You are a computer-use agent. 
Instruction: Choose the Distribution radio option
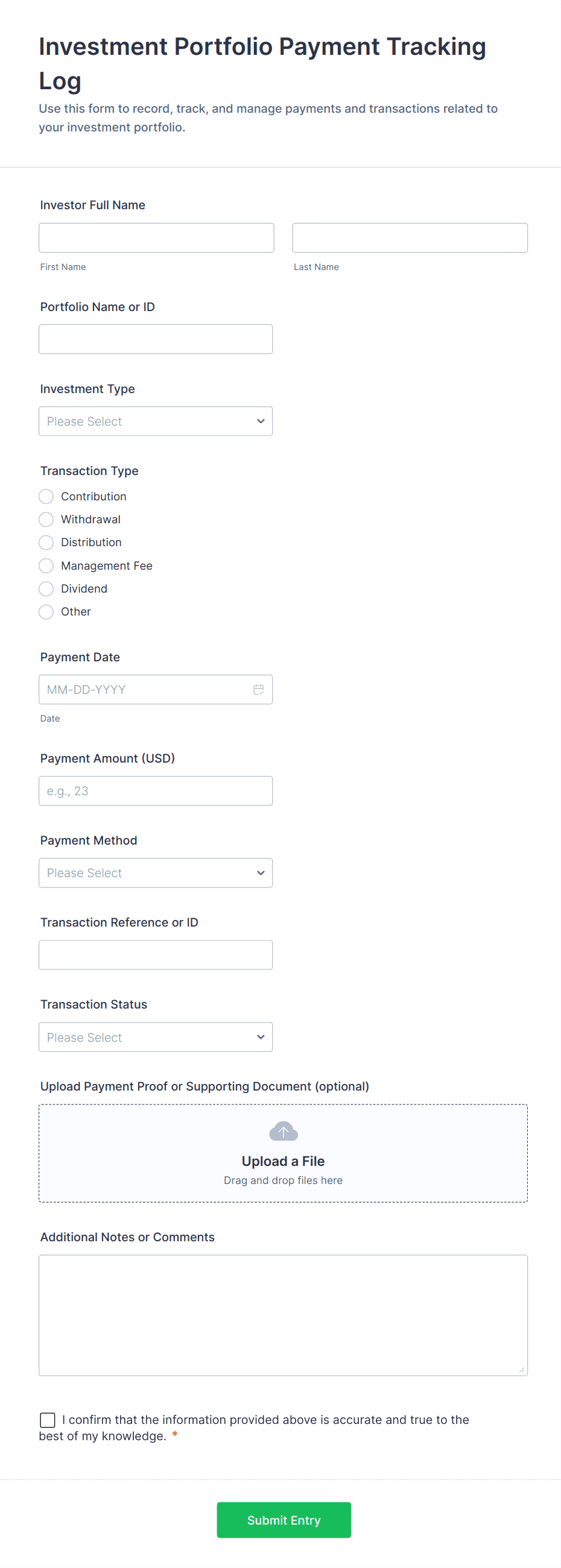[x=46, y=543]
